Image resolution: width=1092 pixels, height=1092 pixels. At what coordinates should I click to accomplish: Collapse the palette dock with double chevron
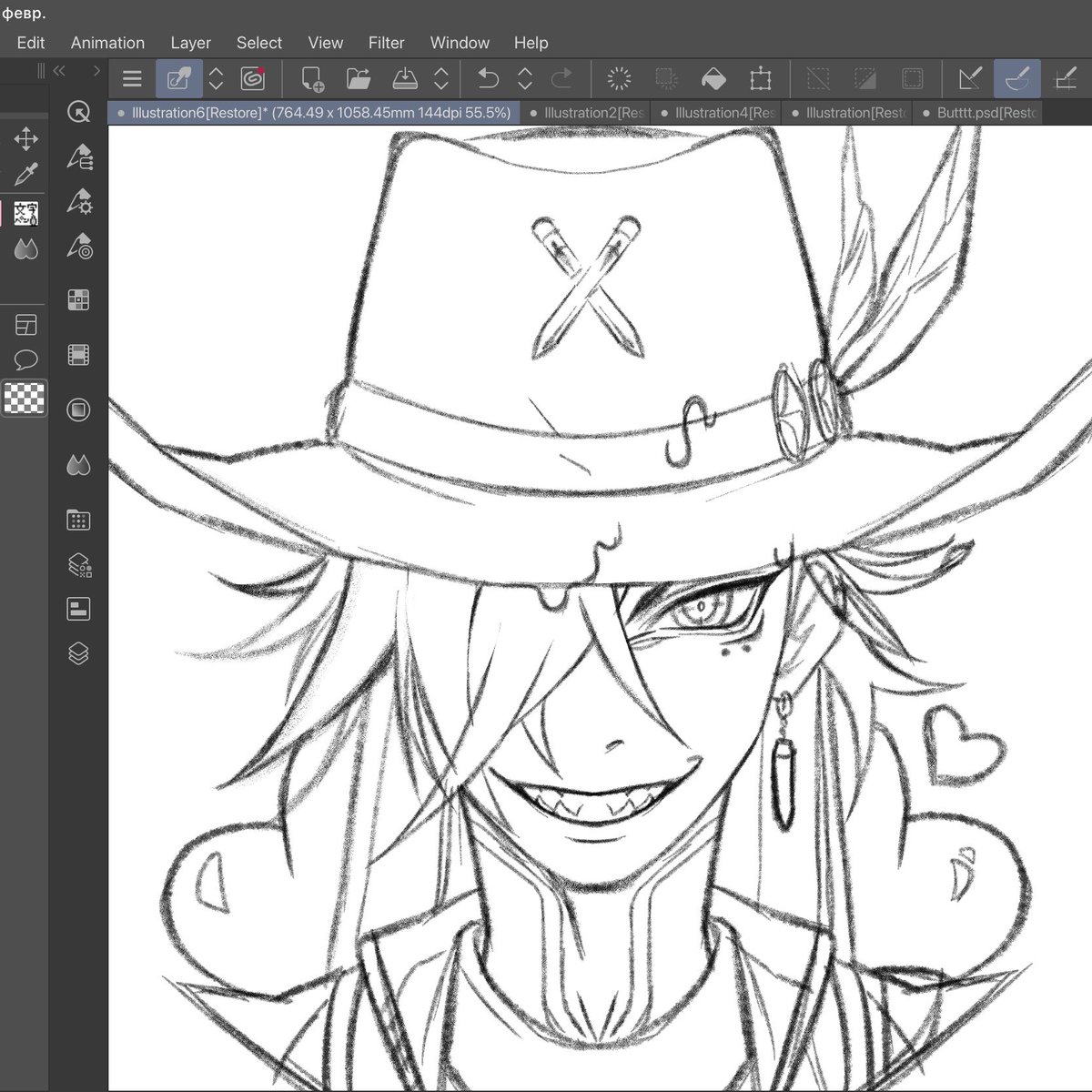click(x=60, y=71)
